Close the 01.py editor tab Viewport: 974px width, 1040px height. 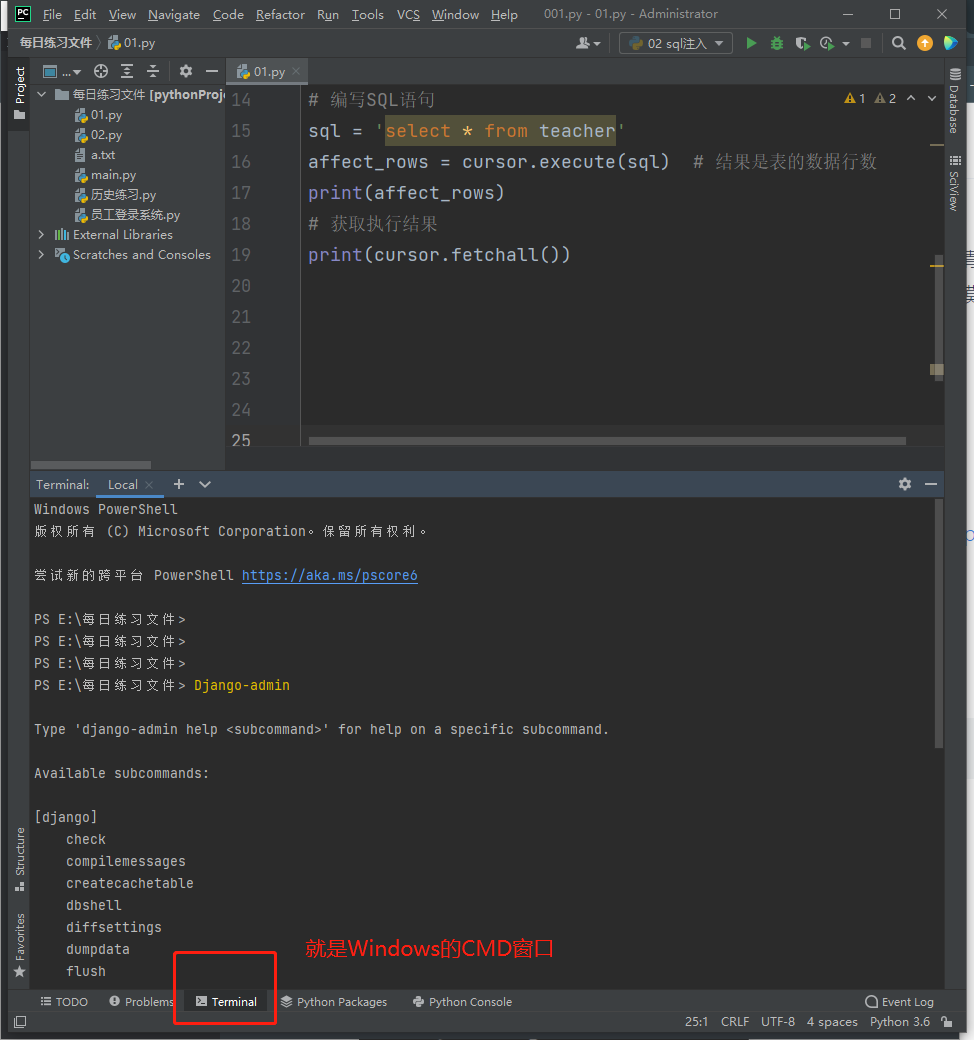coord(296,72)
